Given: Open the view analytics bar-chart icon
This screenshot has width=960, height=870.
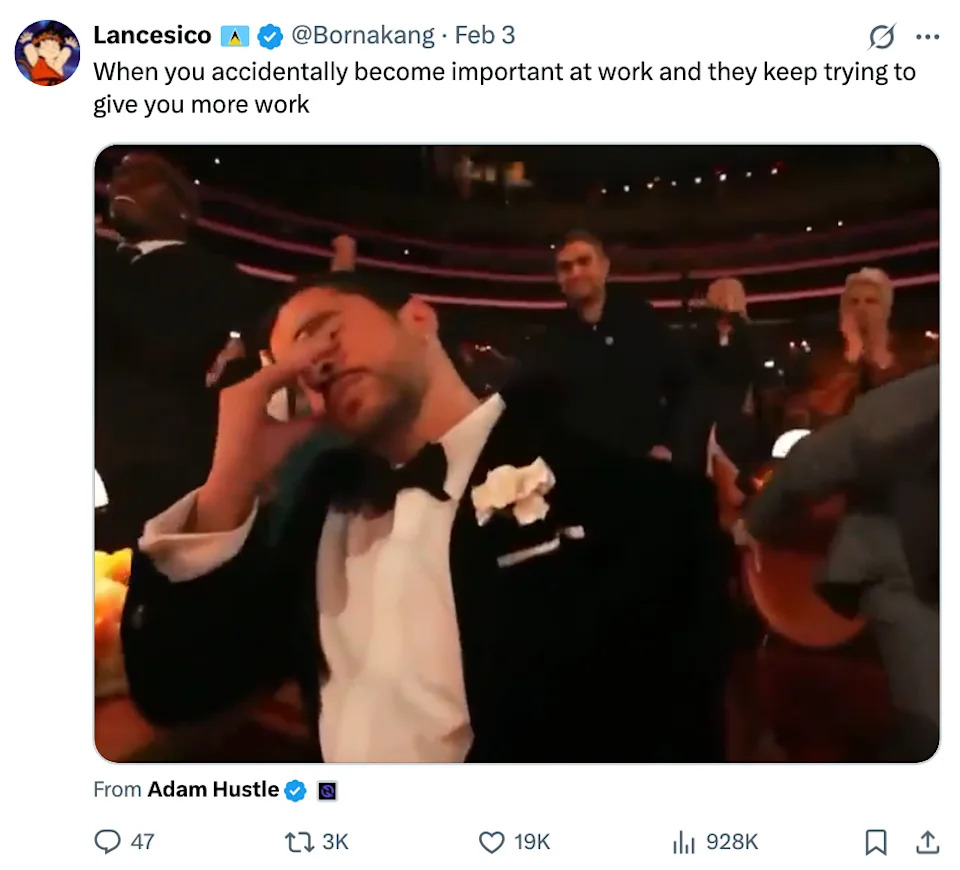Looking at the screenshot, I should pyautogui.click(x=684, y=842).
